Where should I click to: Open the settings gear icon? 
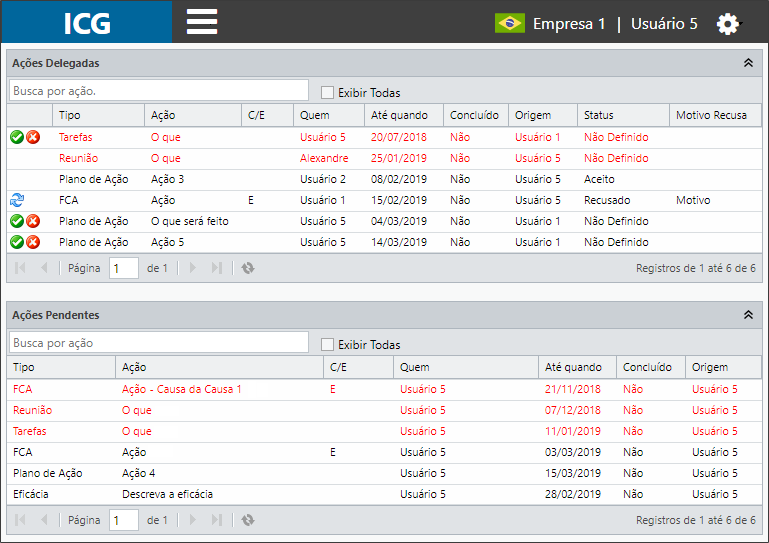pos(727,24)
